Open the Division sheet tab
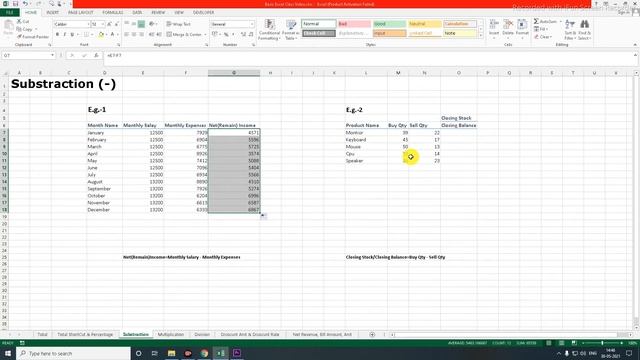The image size is (640, 360). coord(202,334)
